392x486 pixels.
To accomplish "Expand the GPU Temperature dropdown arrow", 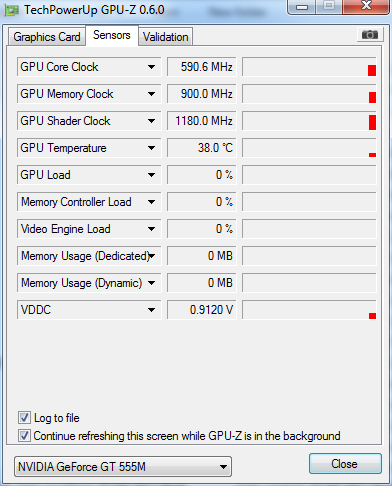I will (151, 148).
